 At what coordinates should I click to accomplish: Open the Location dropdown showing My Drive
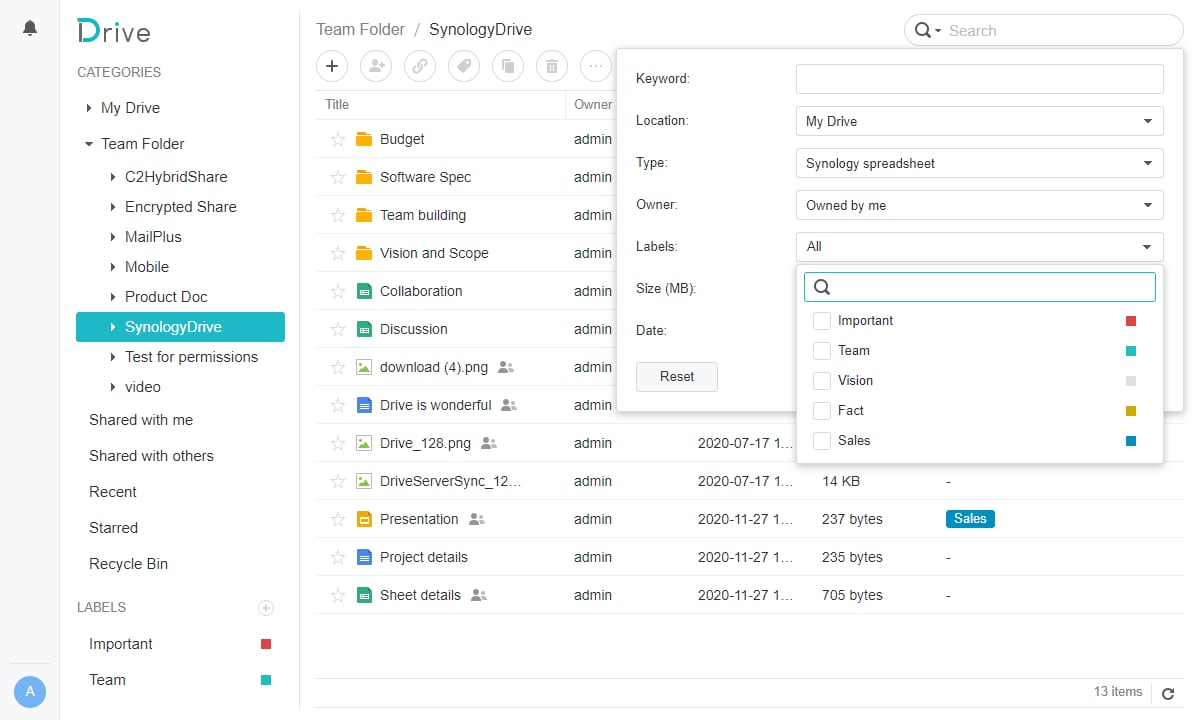tap(980, 121)
